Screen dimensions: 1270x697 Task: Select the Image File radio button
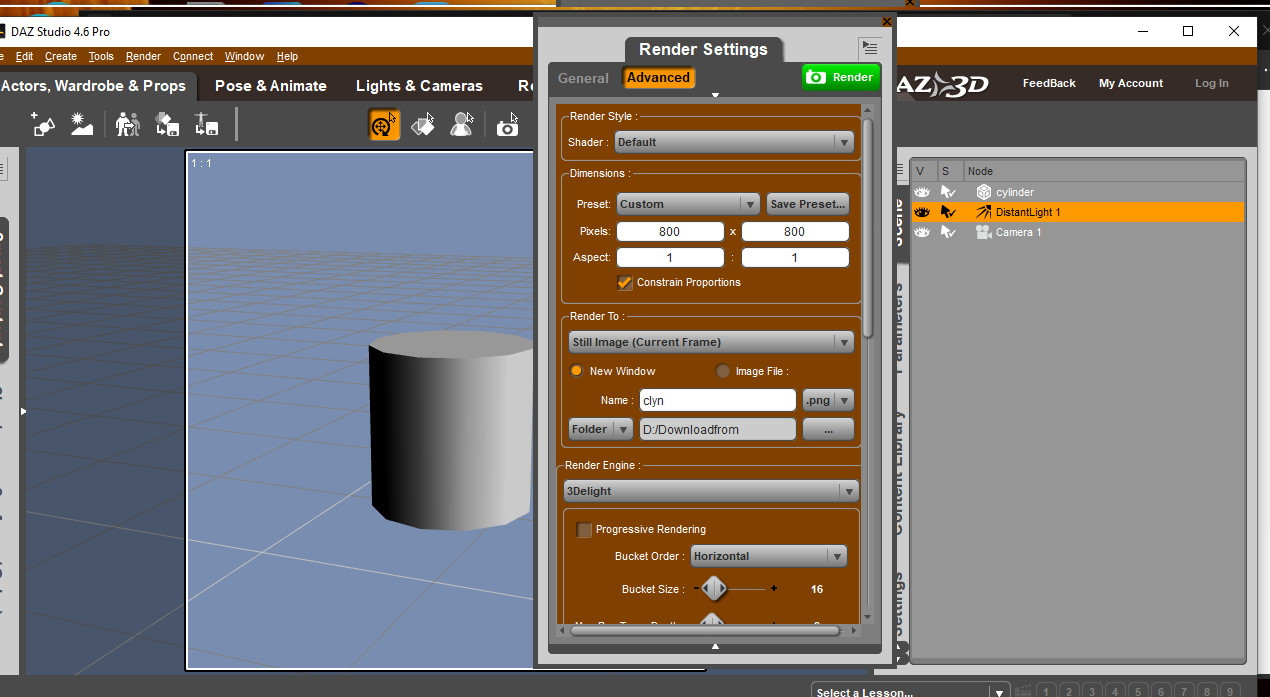(x=723, y=371)
